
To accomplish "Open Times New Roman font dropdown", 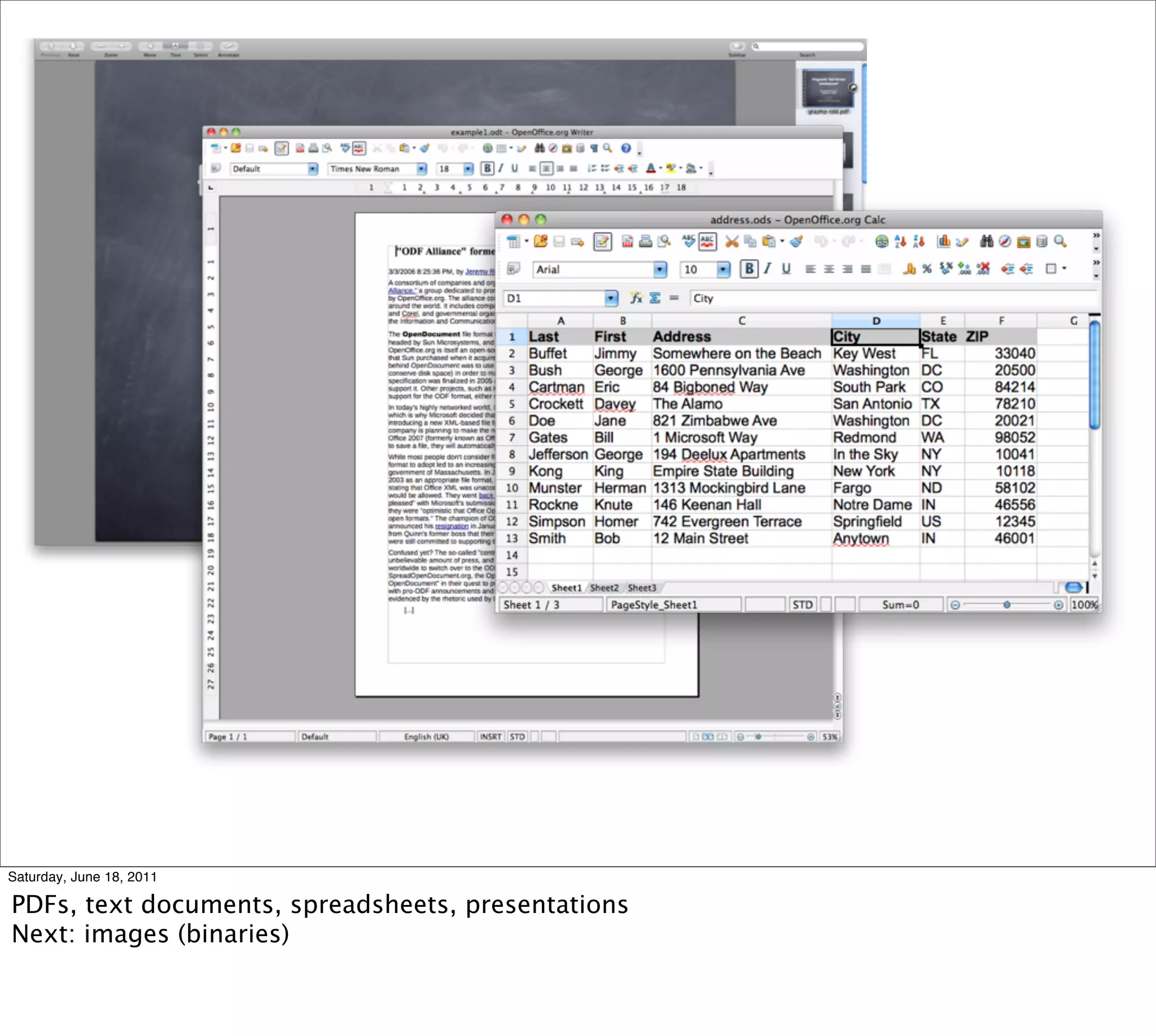I will click(422, 169).
